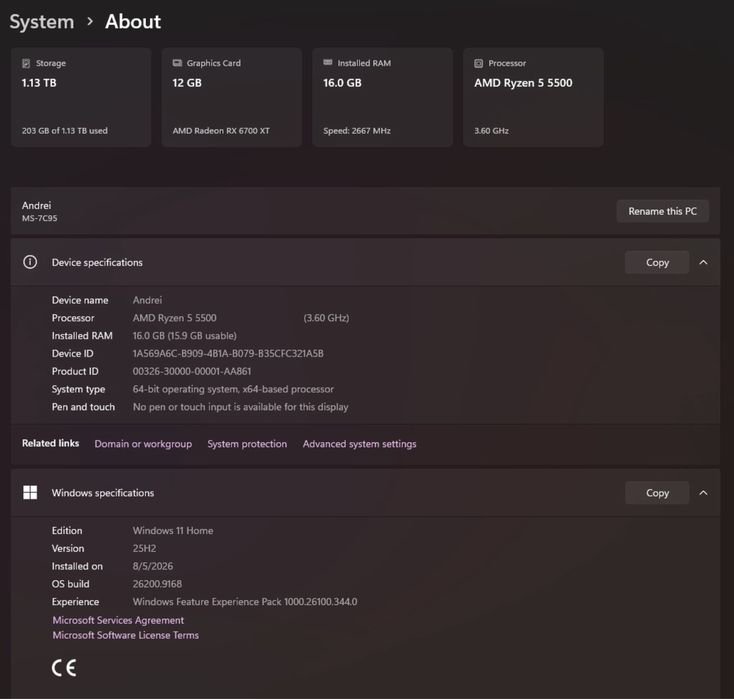734x699 pixels.
Task: Open Domain or workgroup link
Action: (x=143, y=444)
